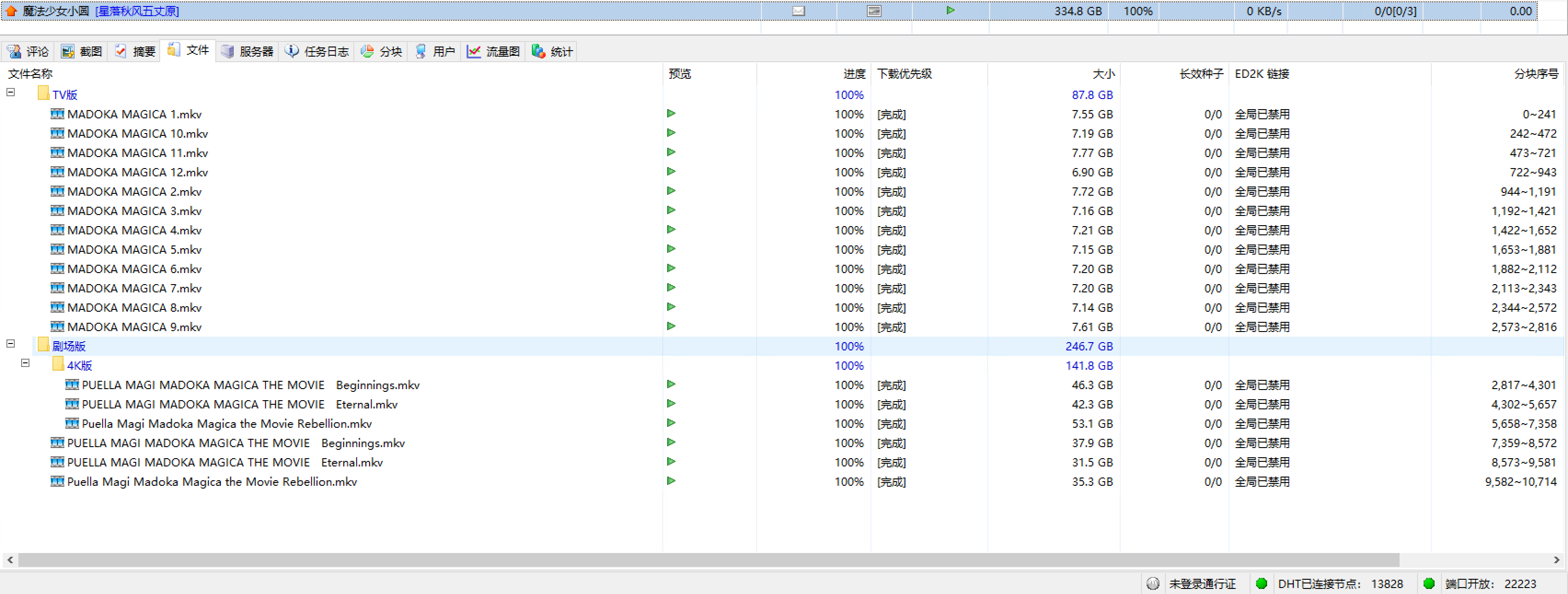This screenshot has height=594, width=1568.
Task: Collapse the 剧场版 folder
Action: click(x=10, y=344)
